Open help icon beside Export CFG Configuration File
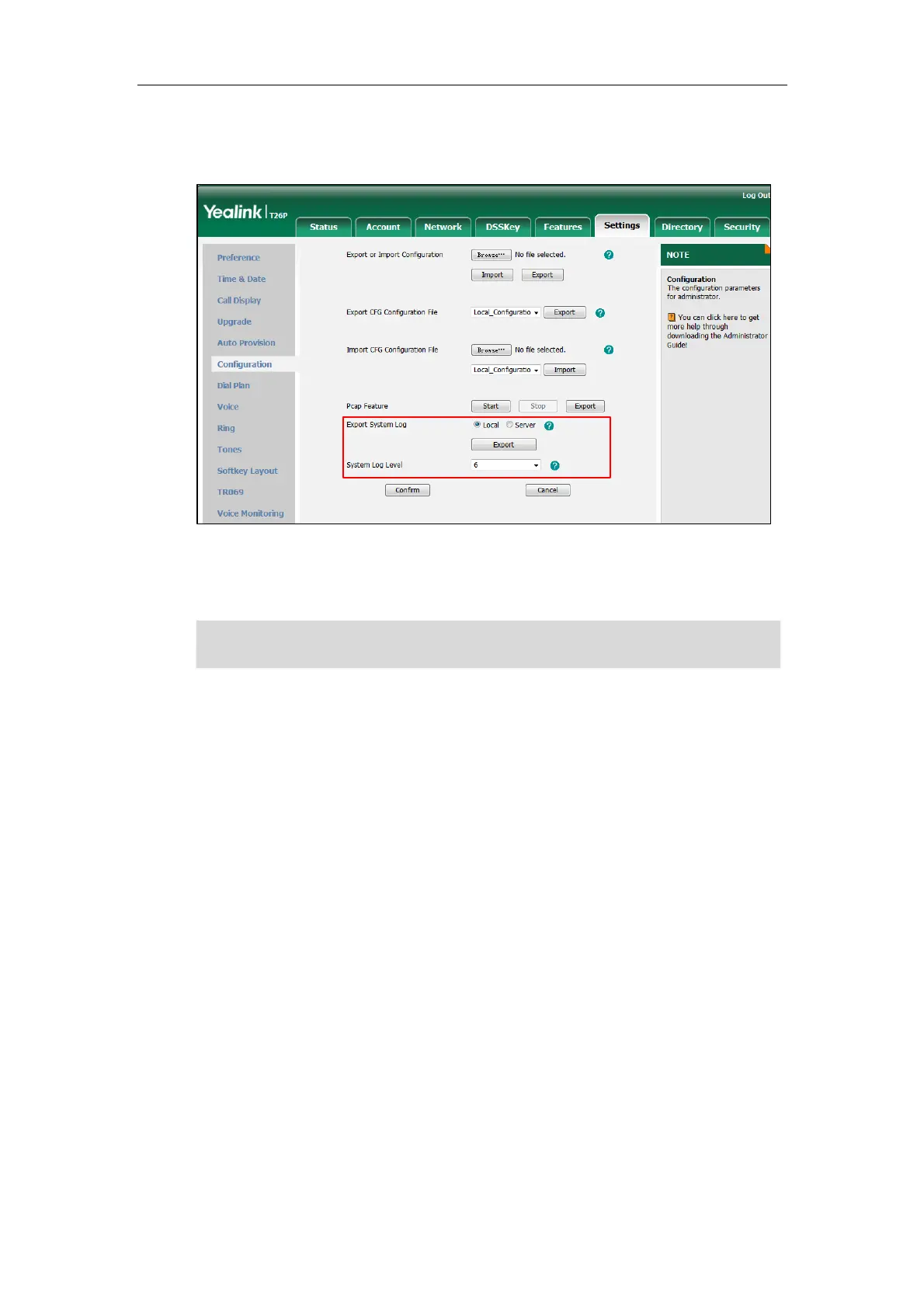 [x=600, y=313]
